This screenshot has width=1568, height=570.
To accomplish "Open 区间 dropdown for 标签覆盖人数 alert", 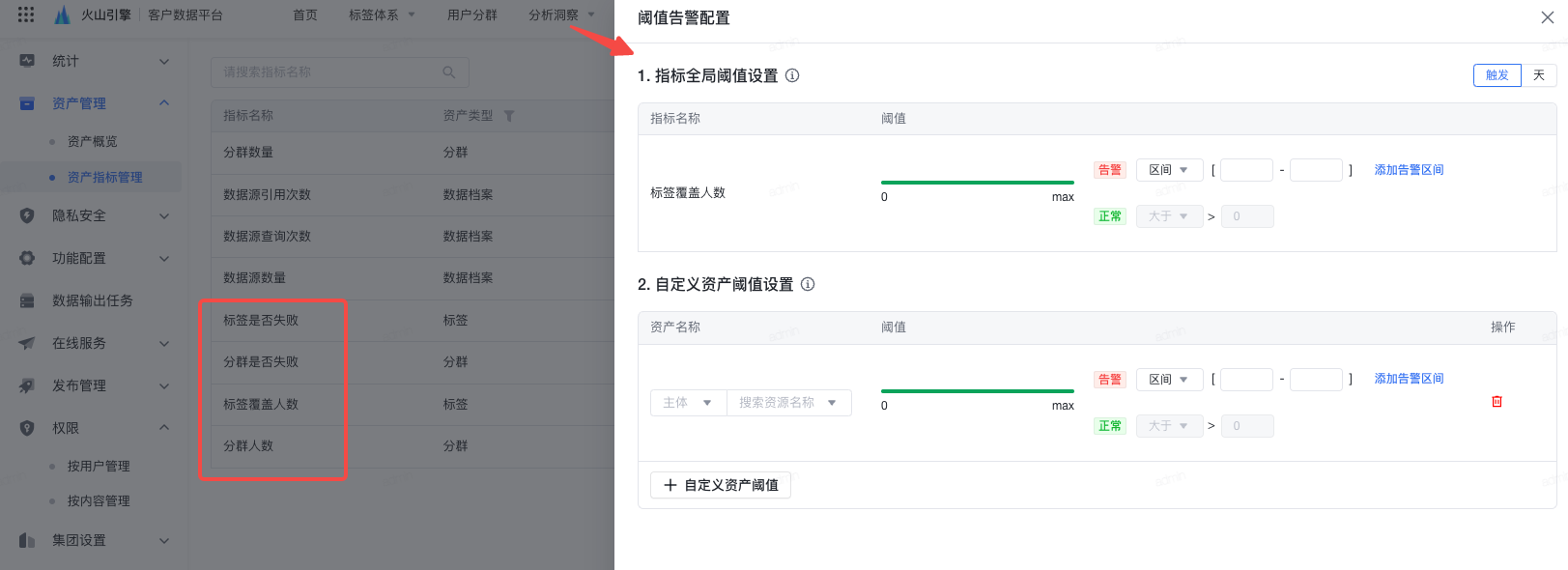I will [x=1169, y=170].
